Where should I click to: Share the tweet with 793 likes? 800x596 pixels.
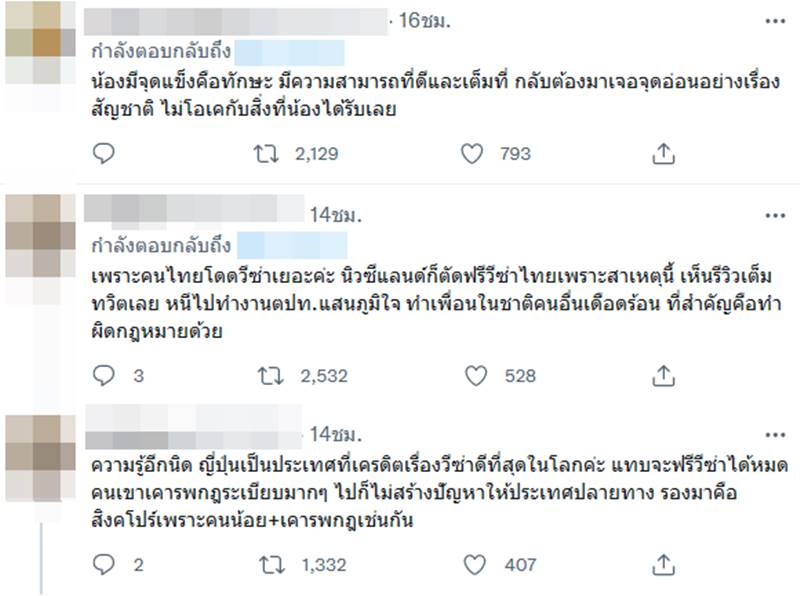click(x=661, y=153)
